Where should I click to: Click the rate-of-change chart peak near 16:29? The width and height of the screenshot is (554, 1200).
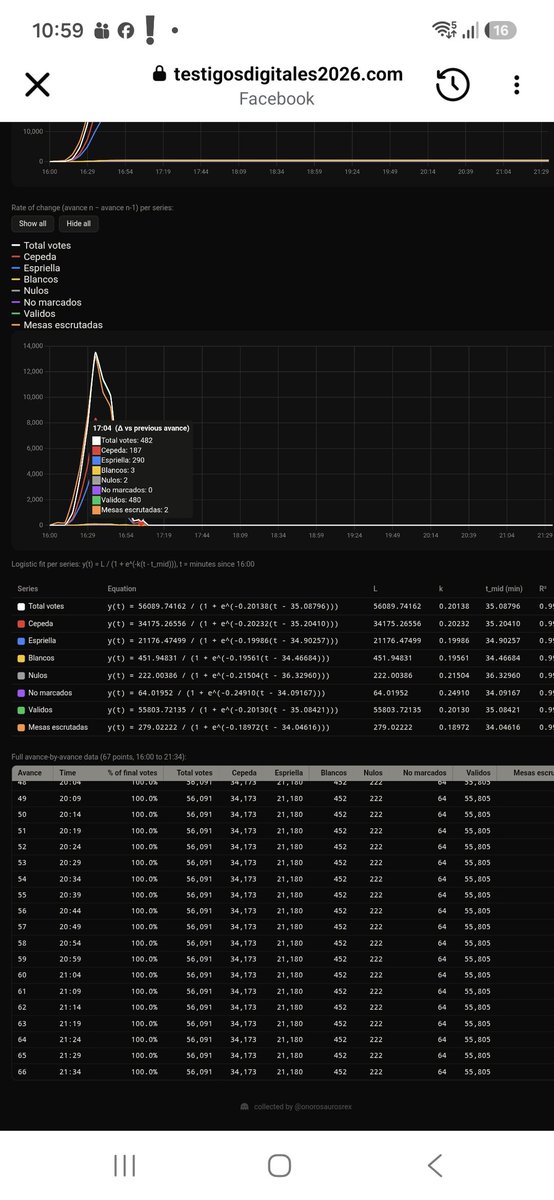click(x=95, y=353)
